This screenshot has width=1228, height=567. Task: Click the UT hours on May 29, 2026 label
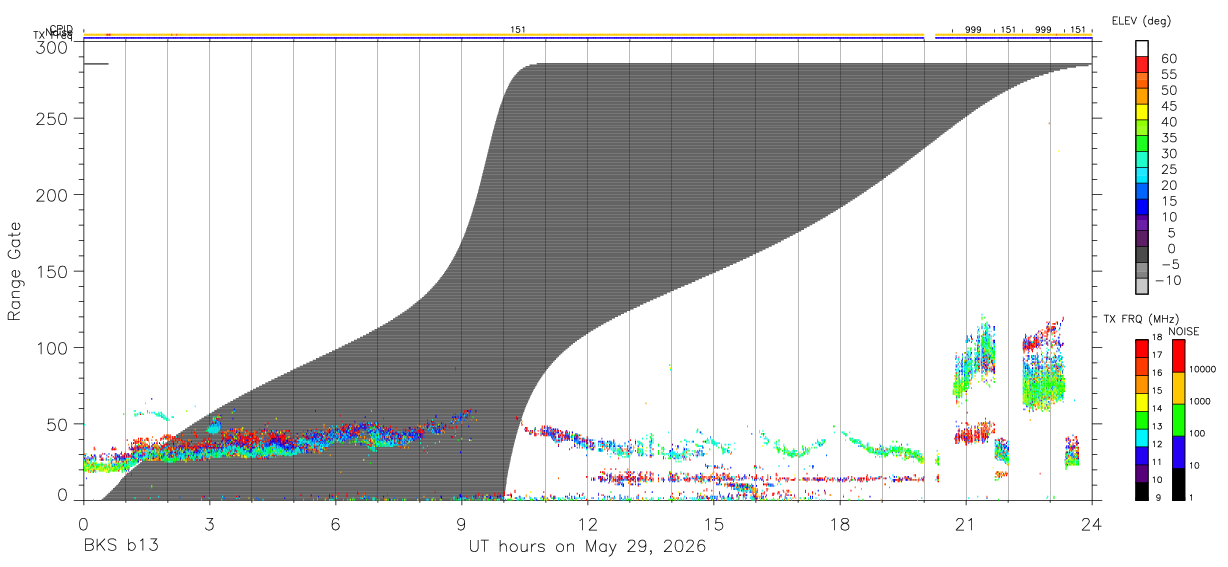click(587, 547)
